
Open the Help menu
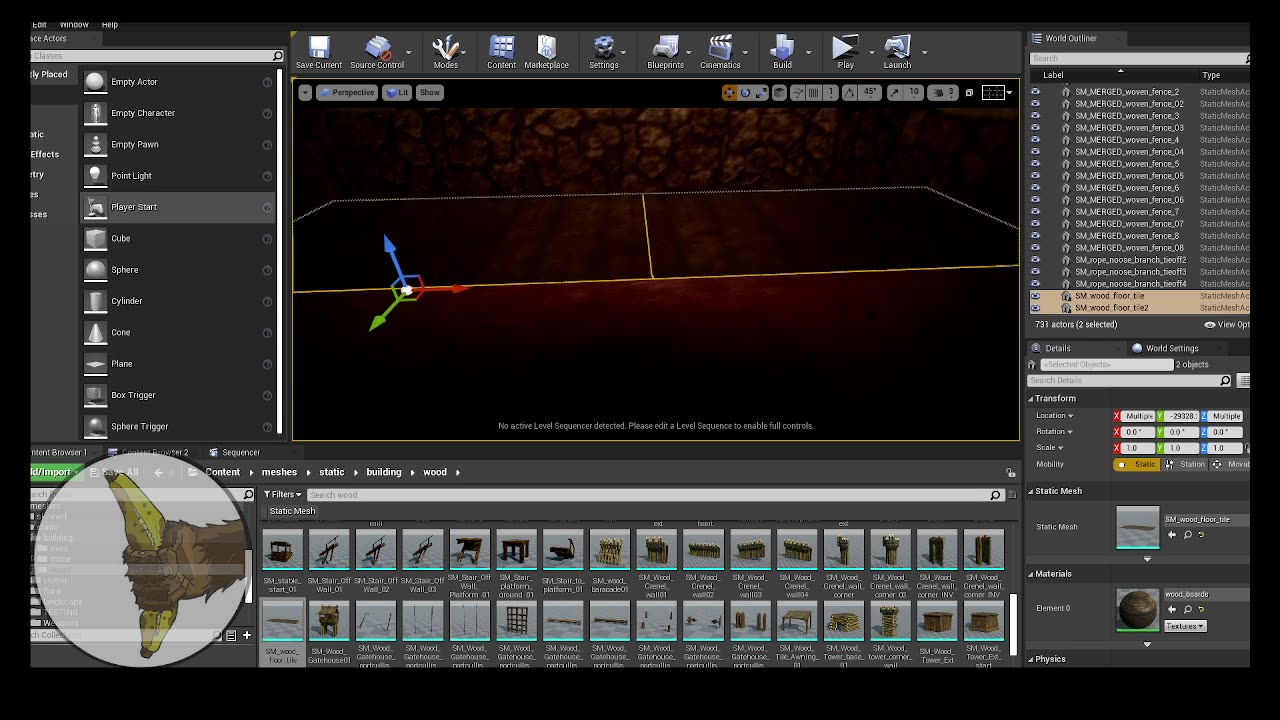coord(110,24)
